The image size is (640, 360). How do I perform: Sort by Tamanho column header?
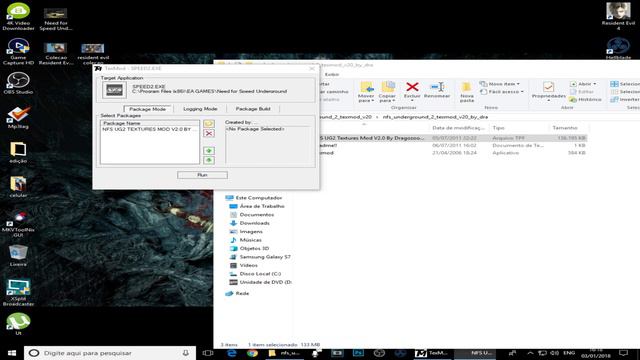coord(565,128)
